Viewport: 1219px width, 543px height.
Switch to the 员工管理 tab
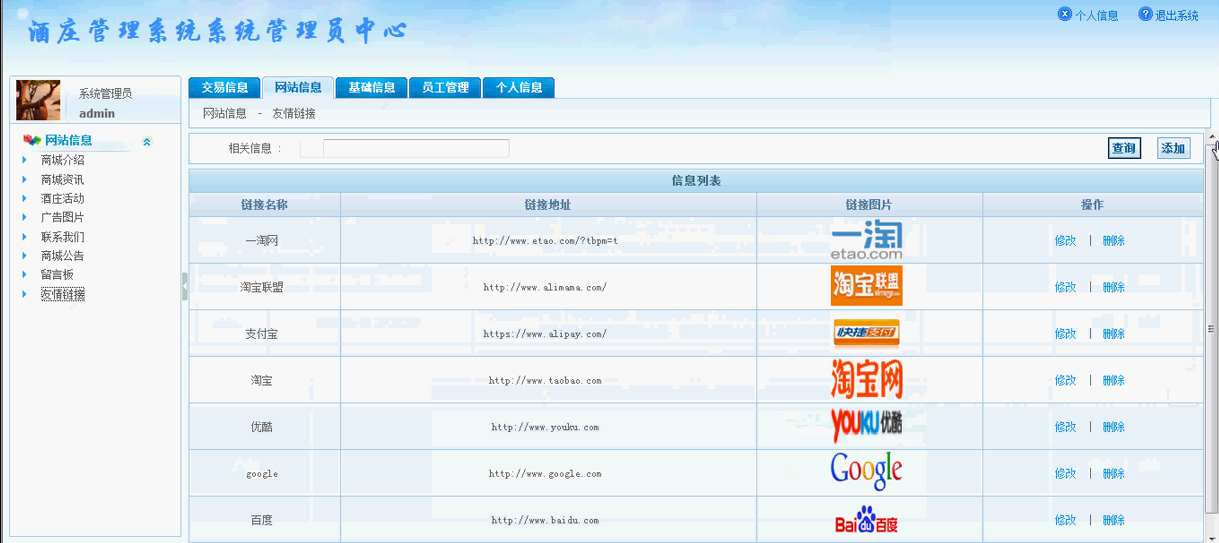click(x=445, y=87)
